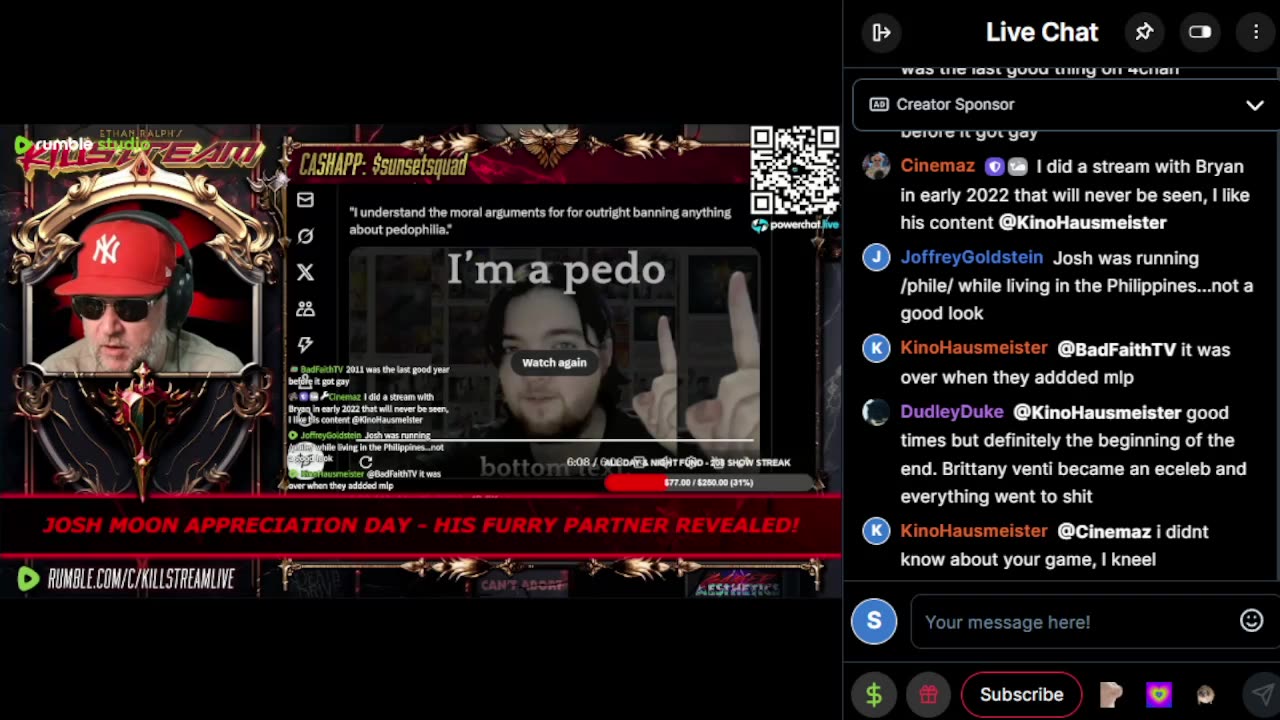The height and width of the screenshot is (720, 1280).
Task: Click the Creator Sponsor badge icon
Action: 879,104
